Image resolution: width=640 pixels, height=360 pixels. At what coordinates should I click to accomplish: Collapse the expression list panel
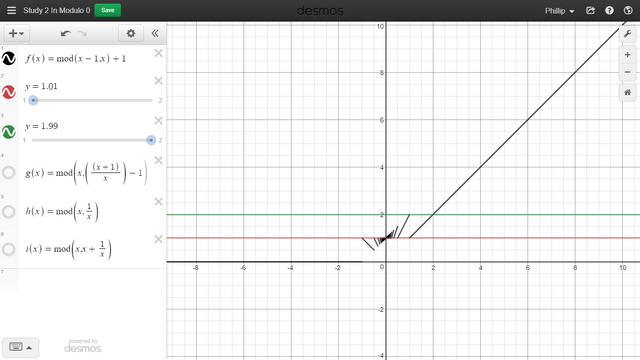tap(155, 33)
